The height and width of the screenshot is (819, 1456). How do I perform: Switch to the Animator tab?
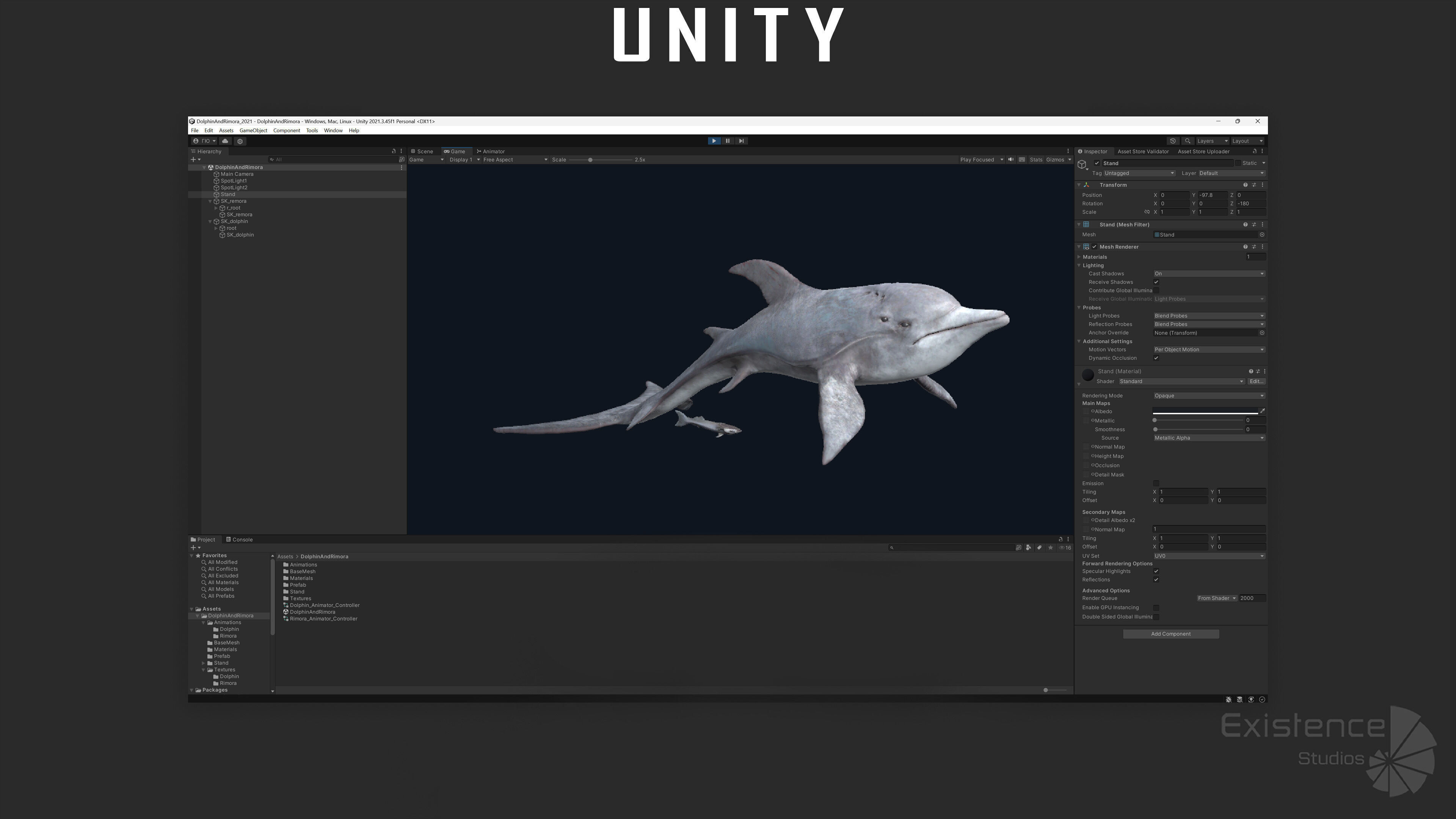491,152
